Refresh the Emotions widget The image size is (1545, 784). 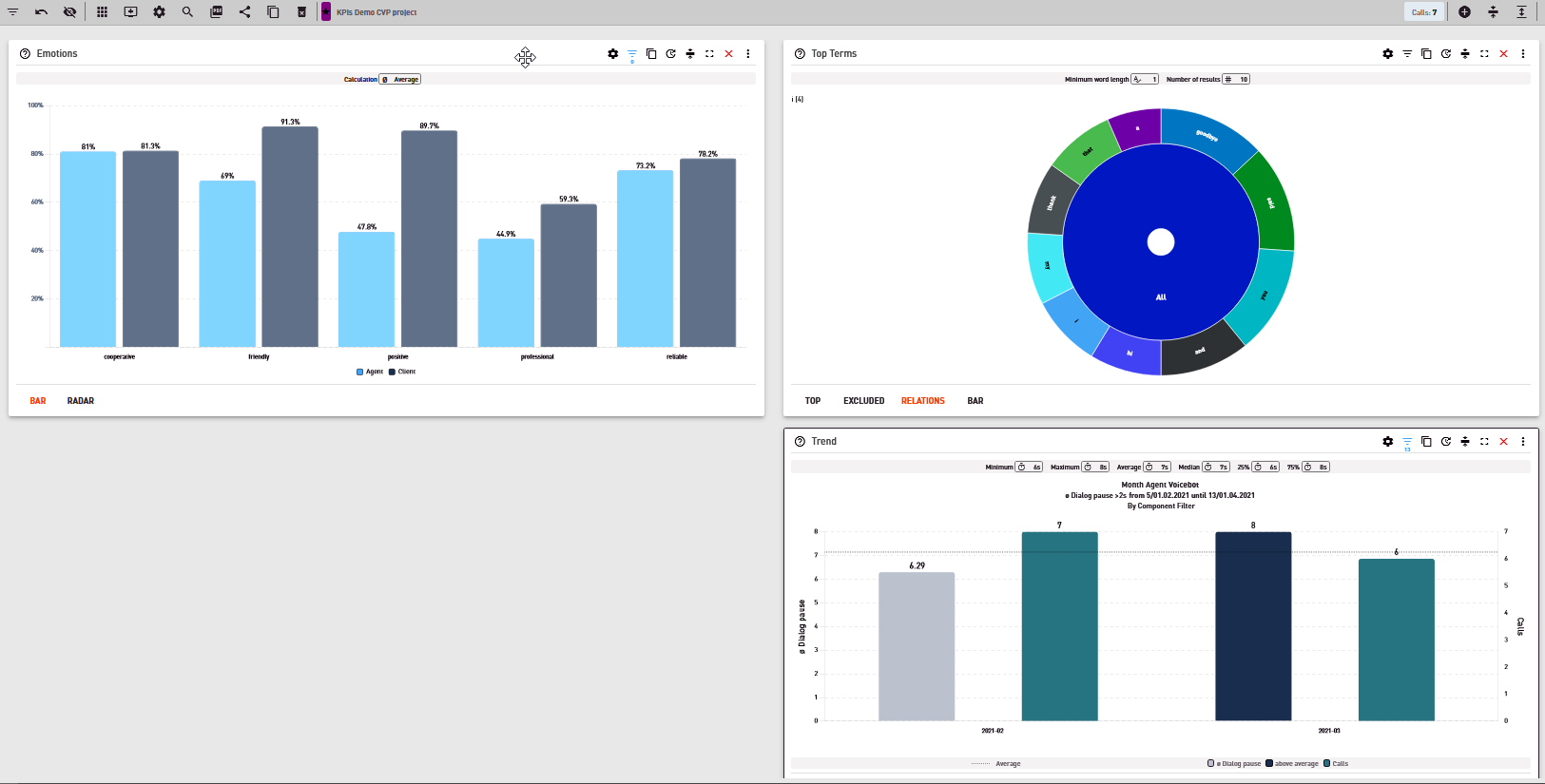(670, 54)
